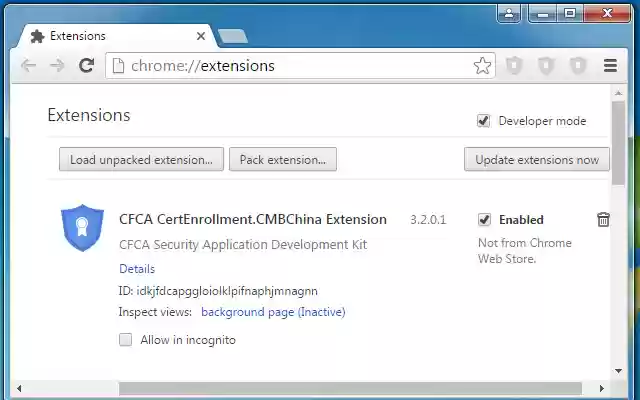
Task: Click the vertical scrollbar down arrow
Action: tap(618, 371)
